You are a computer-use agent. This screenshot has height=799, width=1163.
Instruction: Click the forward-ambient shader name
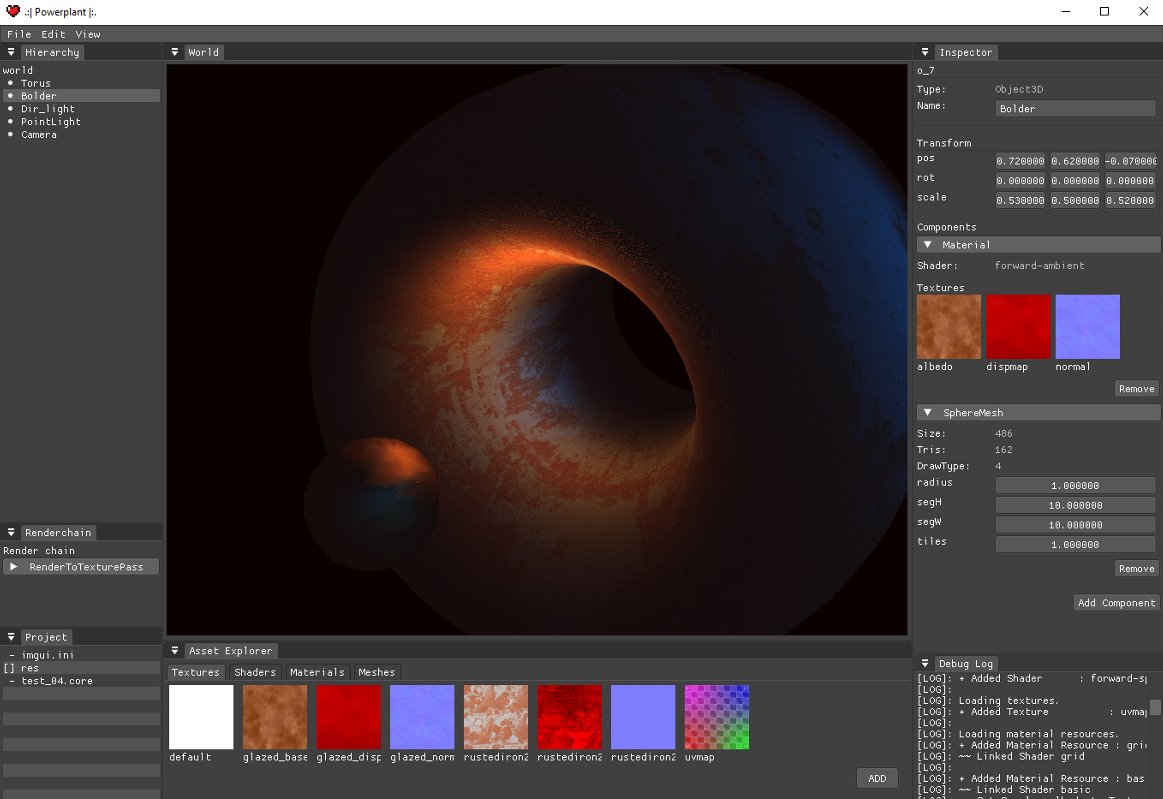[1039, 266]
